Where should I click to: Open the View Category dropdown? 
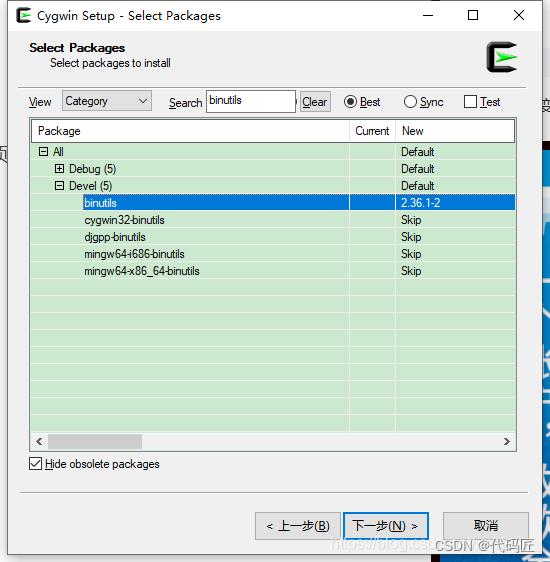107,101
